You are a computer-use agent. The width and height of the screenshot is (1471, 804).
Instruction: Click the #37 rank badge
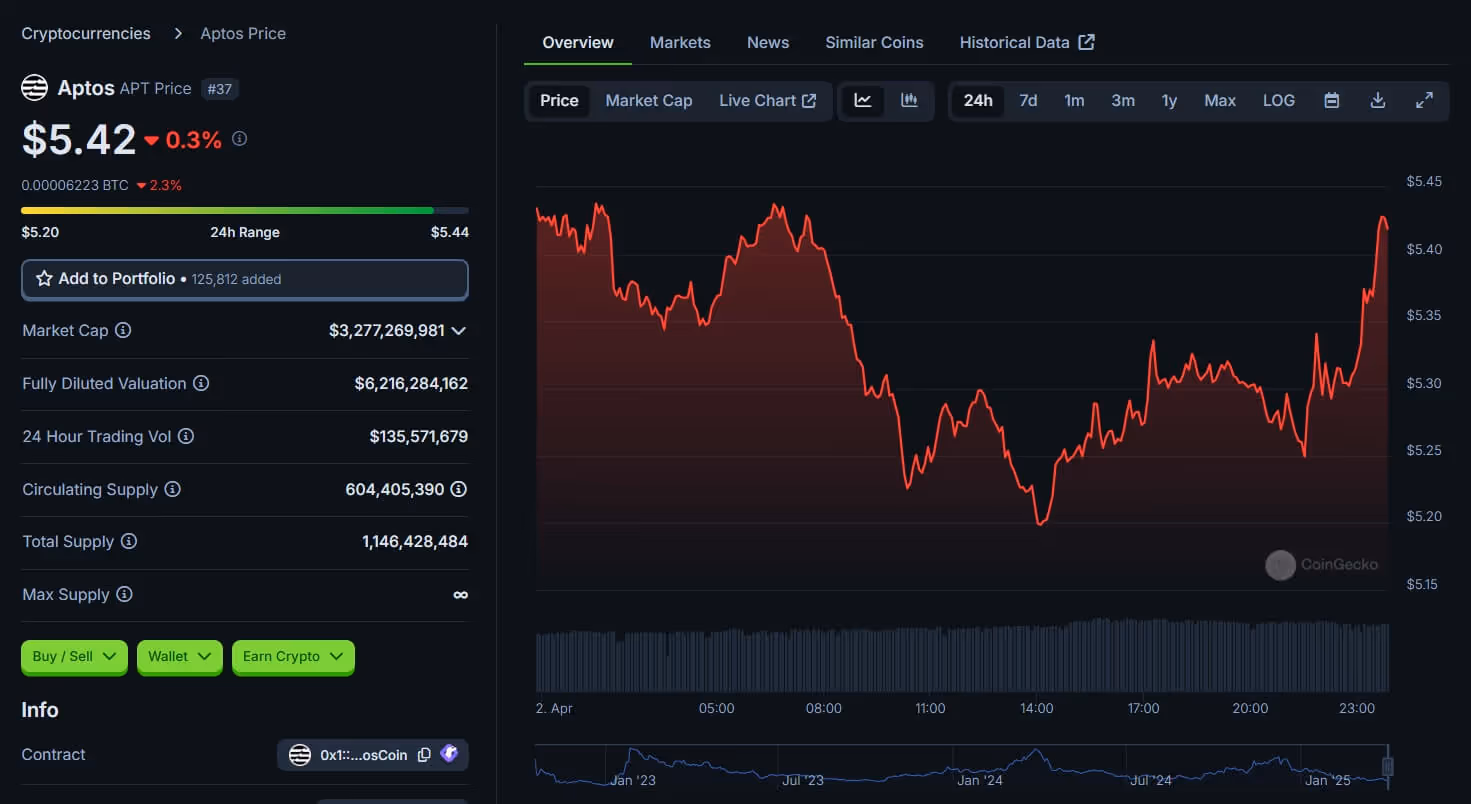pyautogui.click(x=219, y=89)
